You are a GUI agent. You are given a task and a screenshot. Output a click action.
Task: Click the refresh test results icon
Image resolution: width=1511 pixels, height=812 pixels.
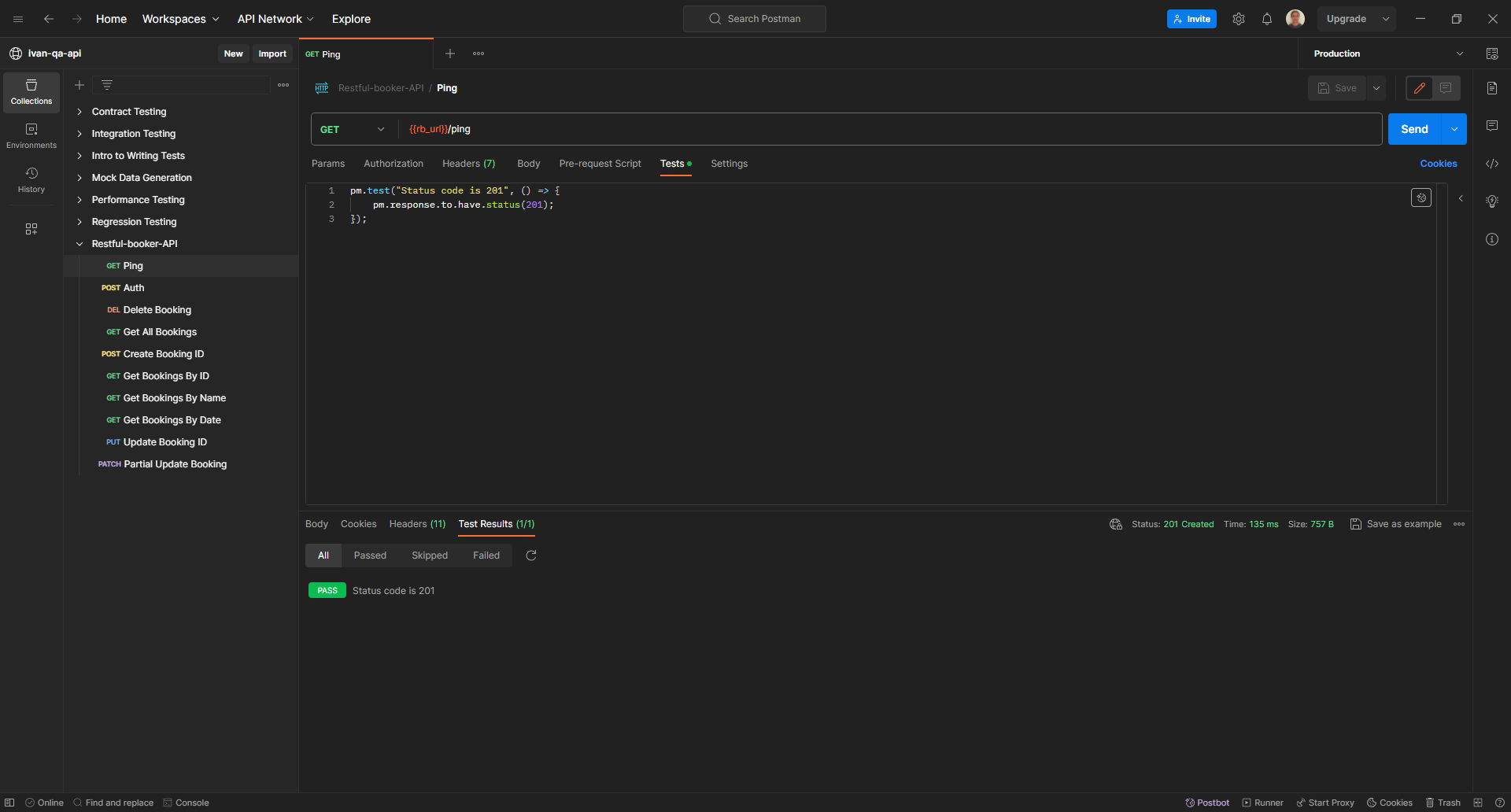[x=531, y=555]
